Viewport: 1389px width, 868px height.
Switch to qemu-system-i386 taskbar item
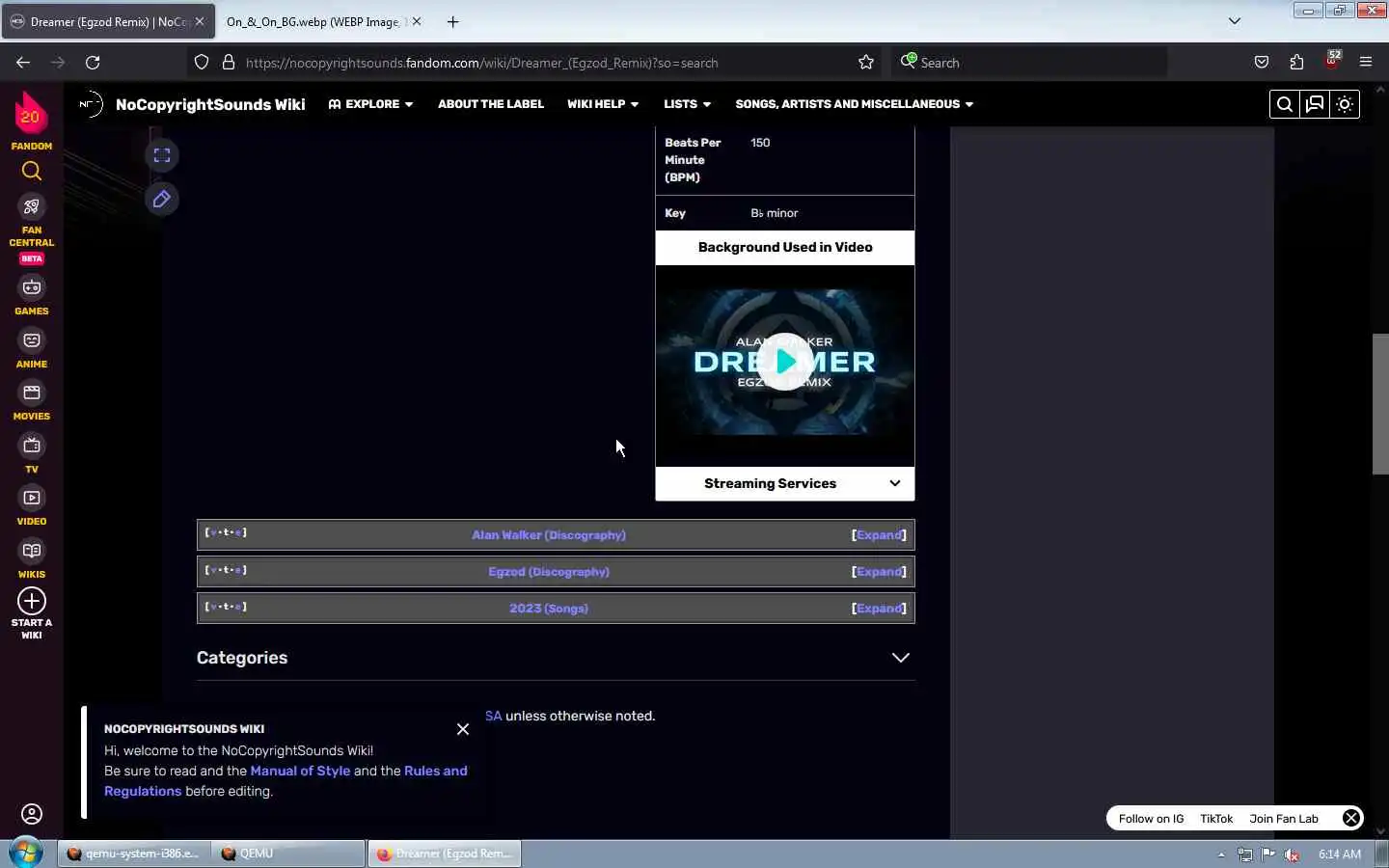(133, 854)
